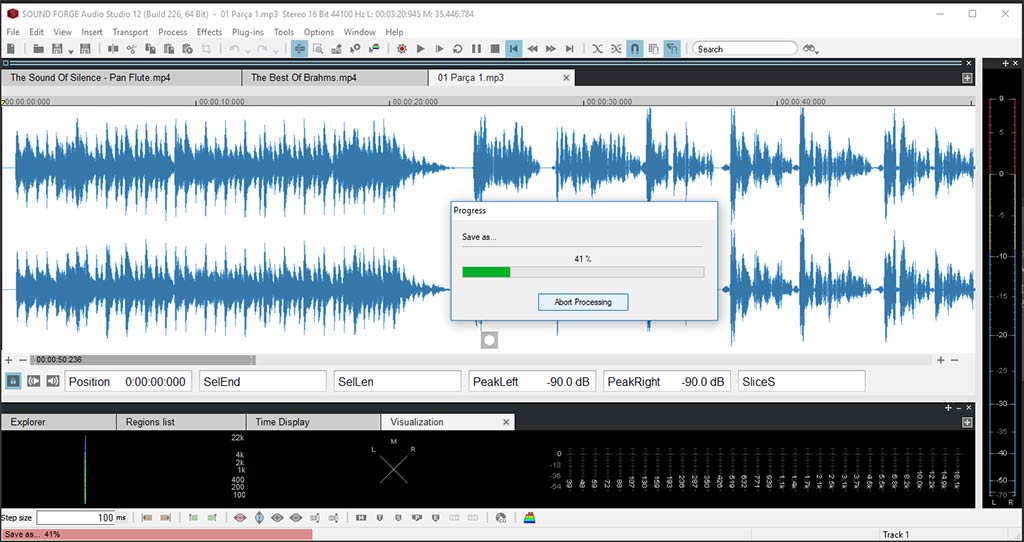Screen dimensions: 1024x542
Task: Copy selection with copy icon
Action: (150, 49)
